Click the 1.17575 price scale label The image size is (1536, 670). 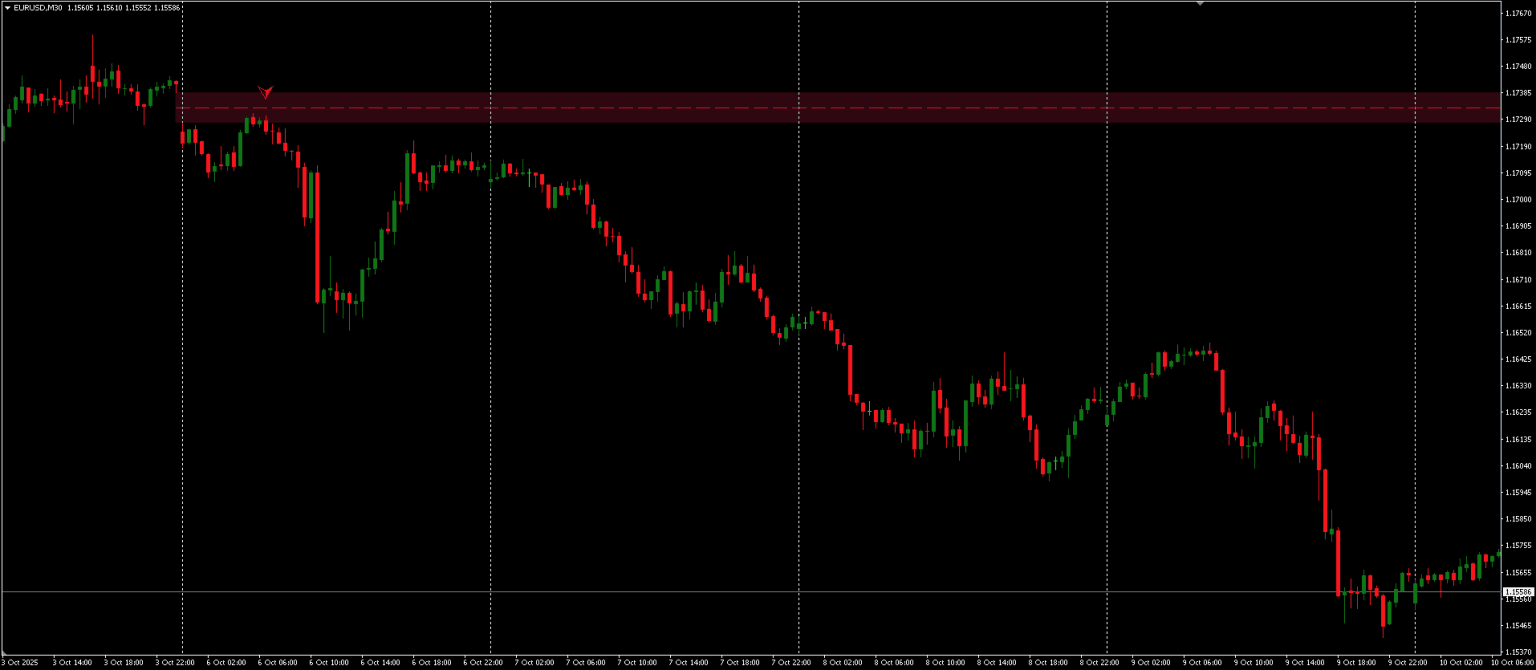tap(1517, 40)
